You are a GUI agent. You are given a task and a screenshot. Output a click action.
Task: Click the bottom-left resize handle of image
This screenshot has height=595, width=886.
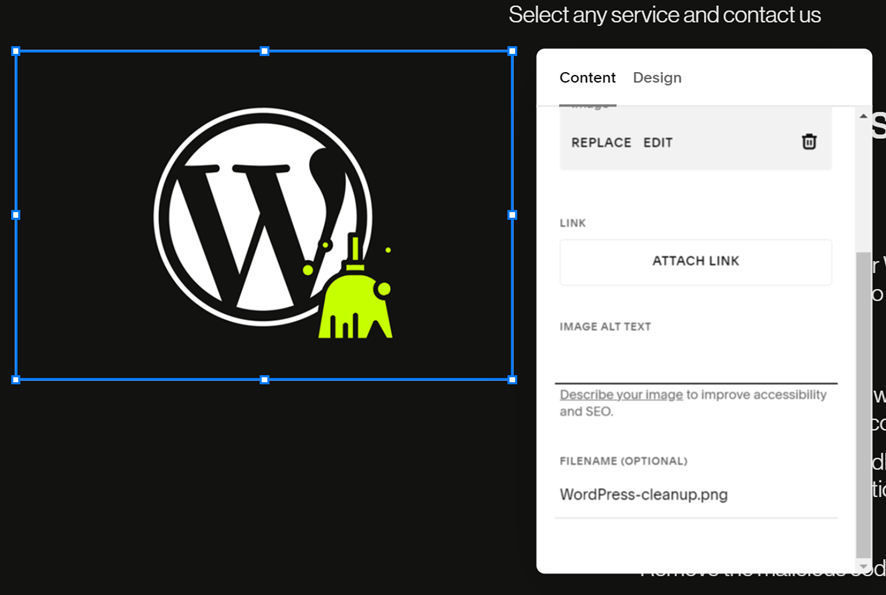click(16, 380)
